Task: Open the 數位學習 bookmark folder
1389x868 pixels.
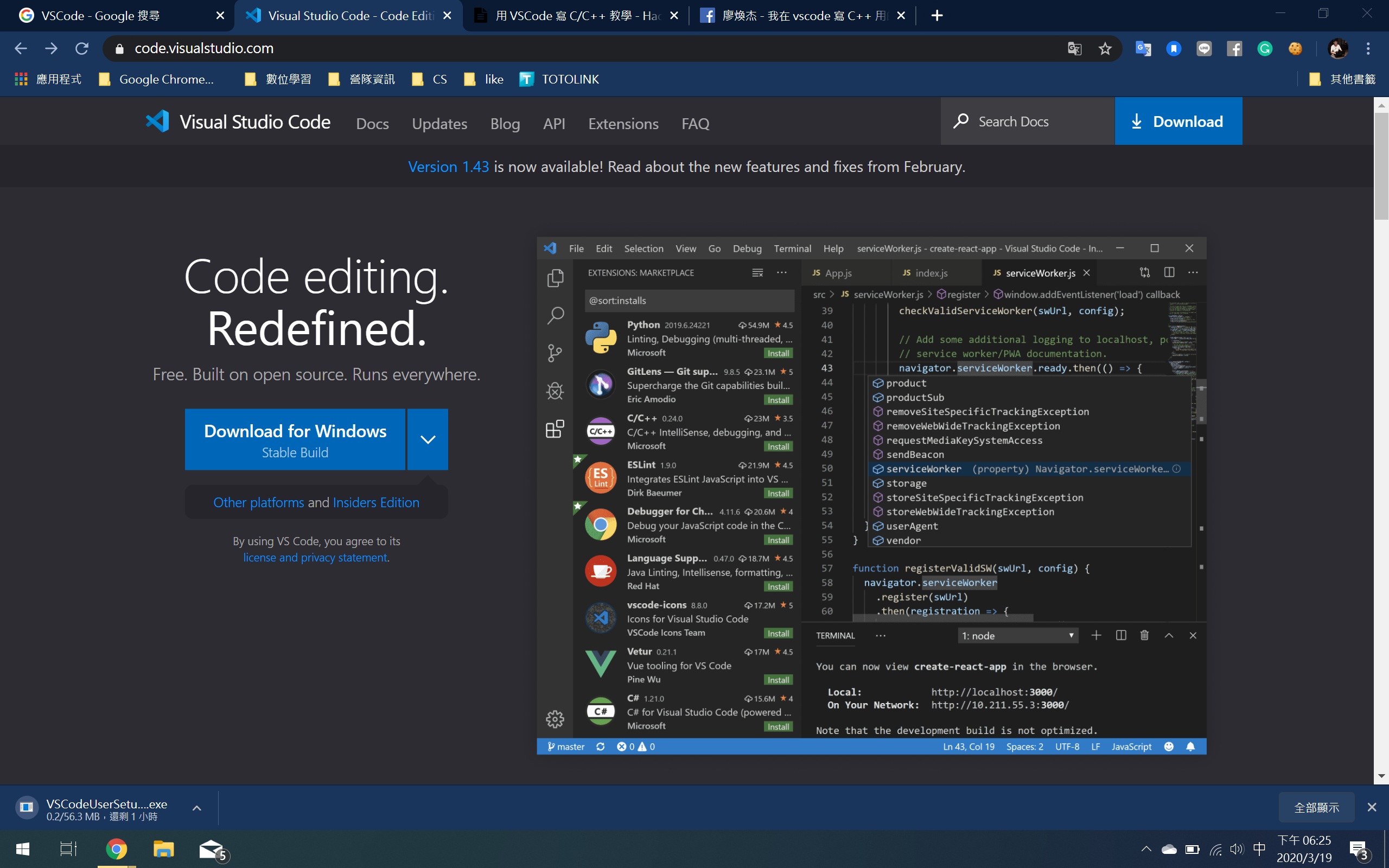Action: 278,79
